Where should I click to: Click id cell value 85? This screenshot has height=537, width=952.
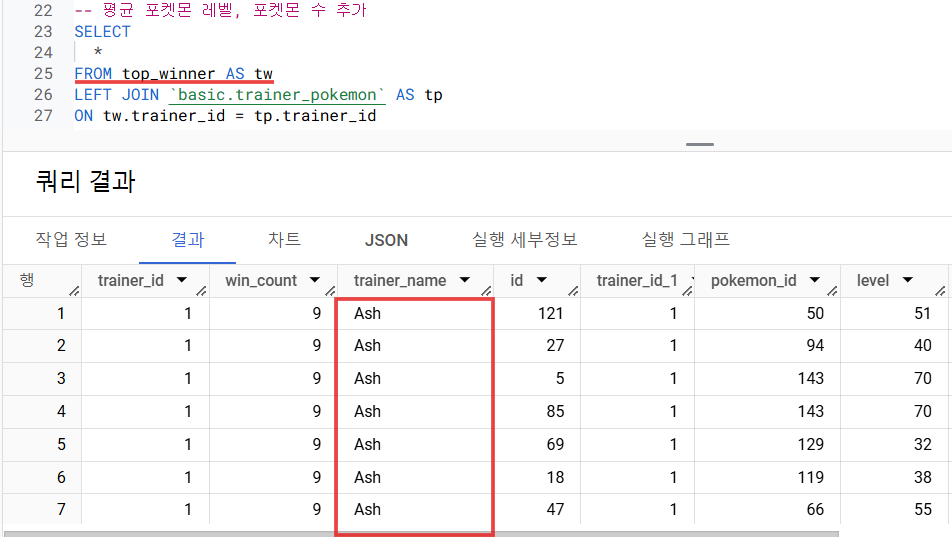(x=555, y=411)
